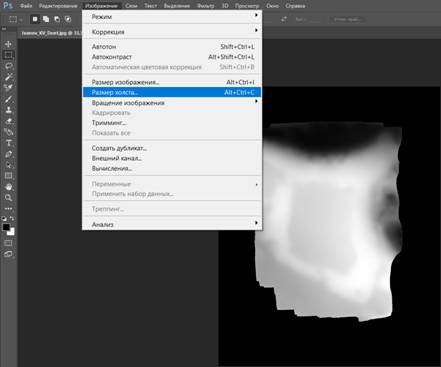
Task: Open the Файл menu
Action: (x=26, y=6)
